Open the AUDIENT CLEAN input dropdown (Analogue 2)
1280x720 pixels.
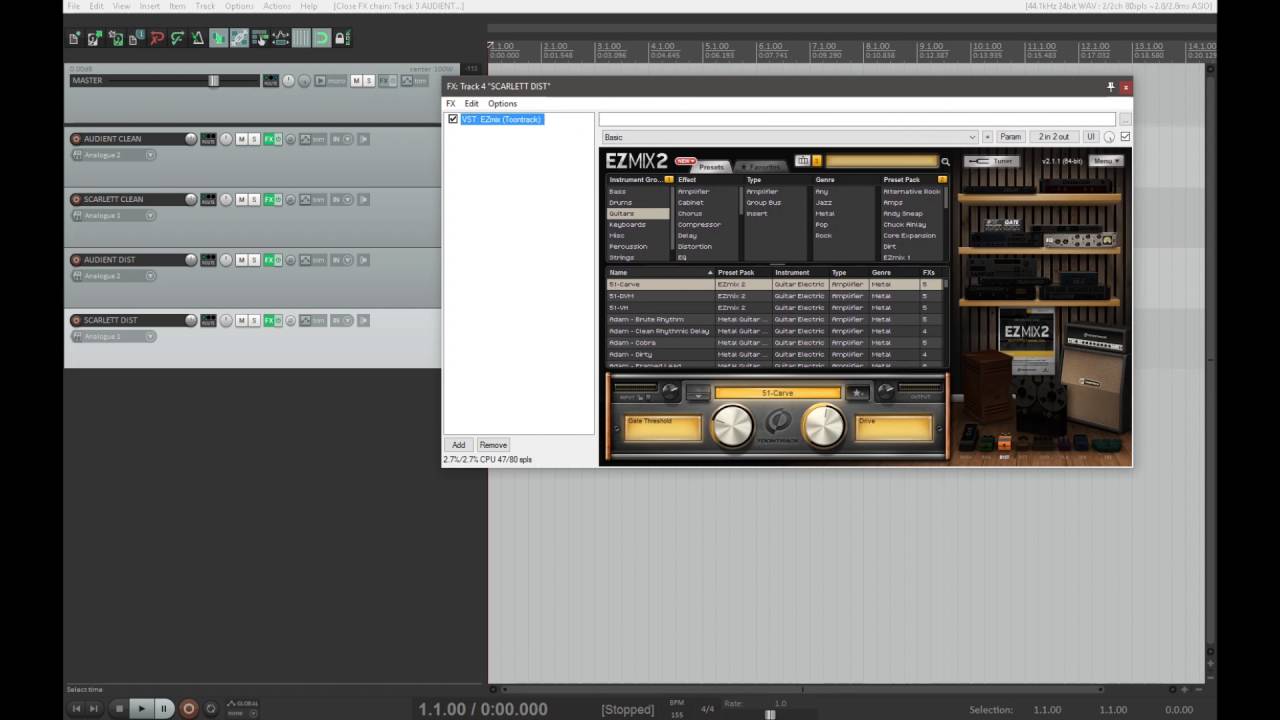click(x=113, y=155)
